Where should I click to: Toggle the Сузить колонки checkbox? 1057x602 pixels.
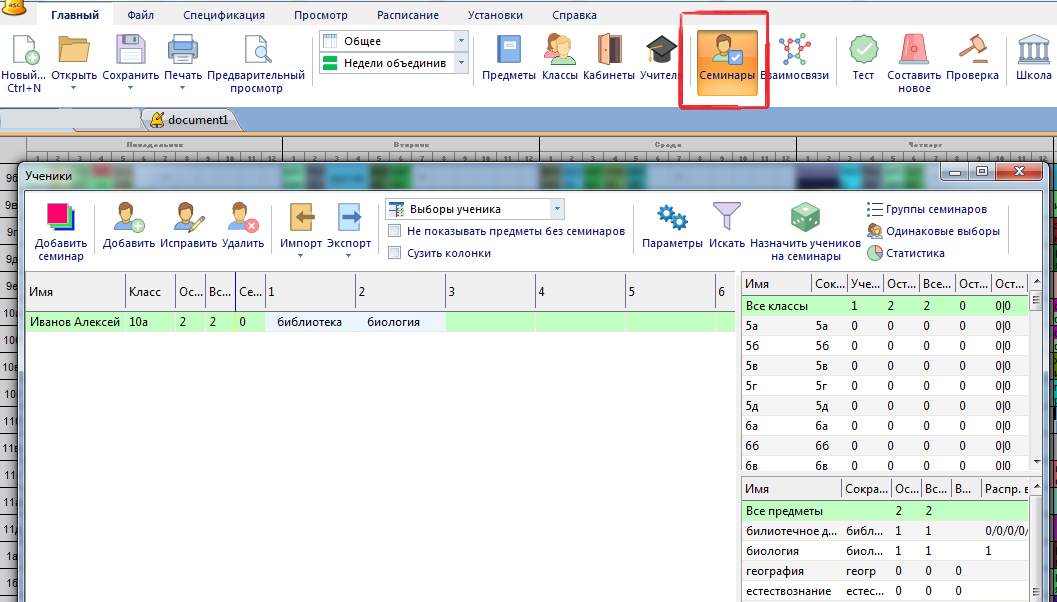[x=395, y=253]
